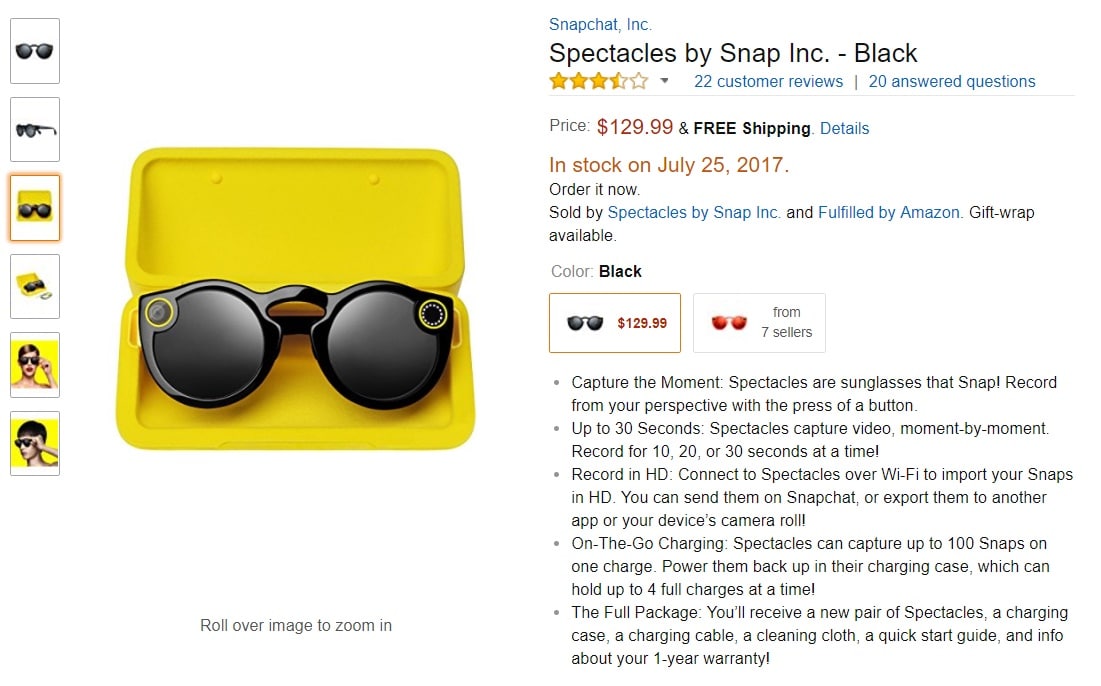Click the Fulfilled by Amazon link

[x=889, y=212]
